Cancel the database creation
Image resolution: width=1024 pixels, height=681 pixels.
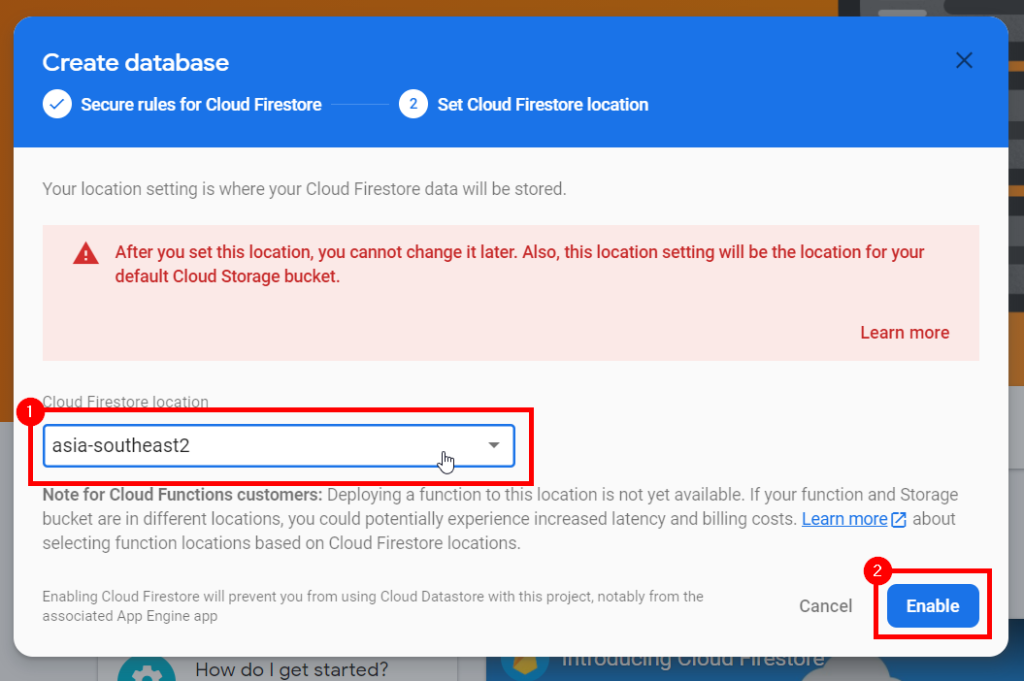826,606
